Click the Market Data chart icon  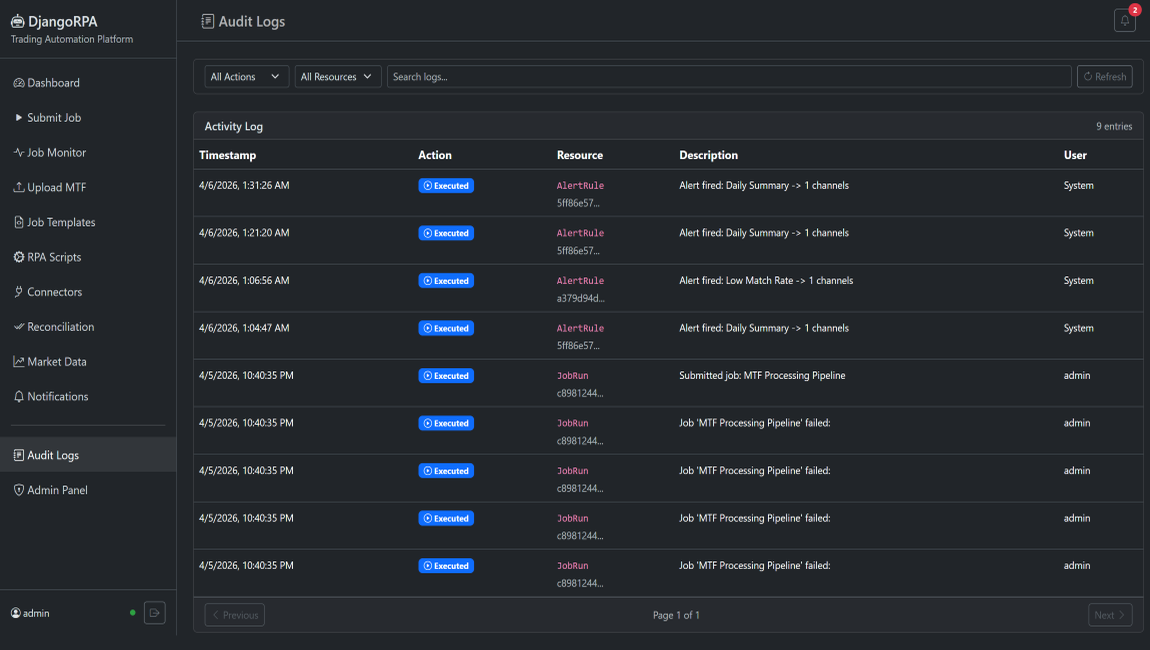coord(19,362)
